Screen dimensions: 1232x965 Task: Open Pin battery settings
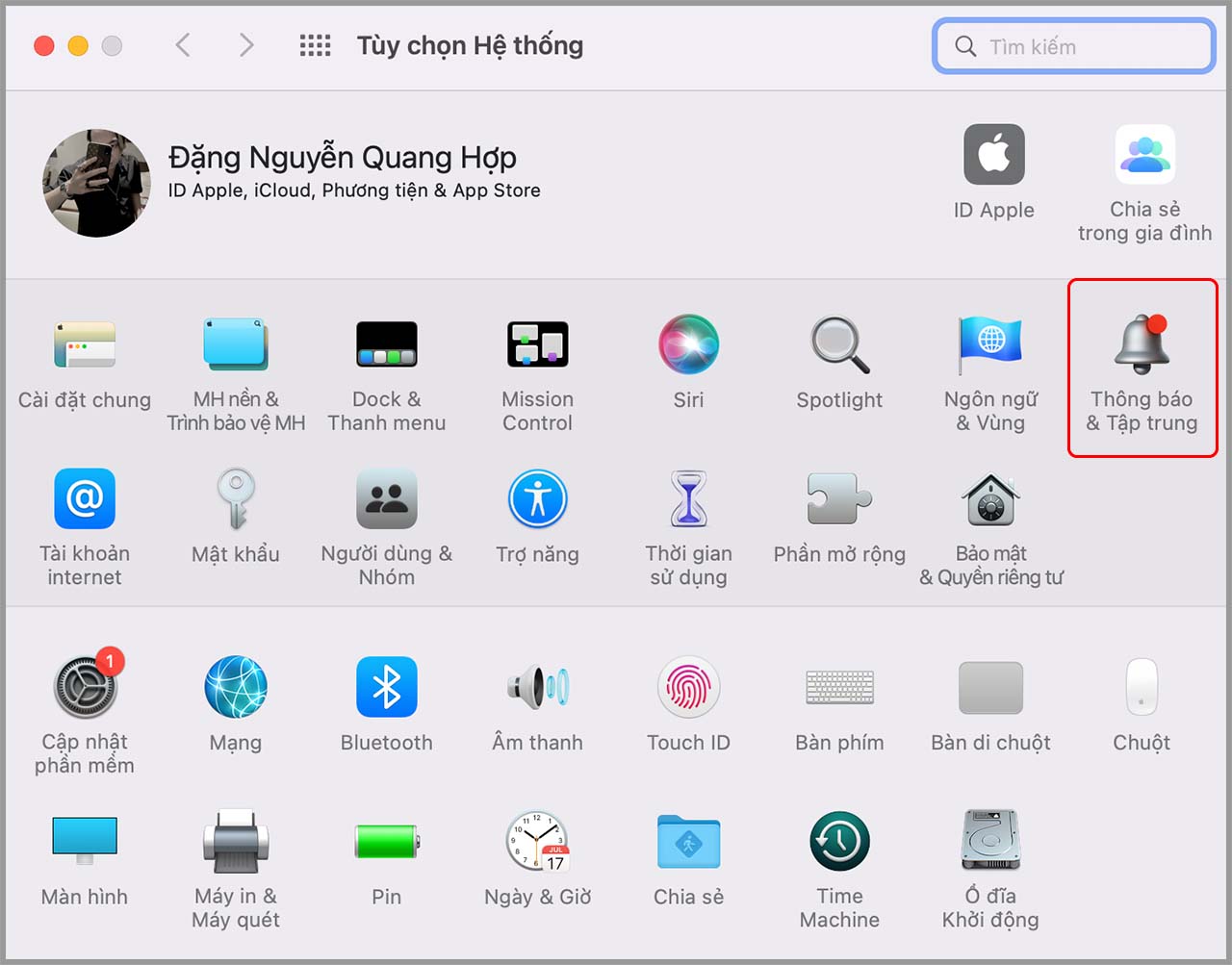(x=386, y=840)
